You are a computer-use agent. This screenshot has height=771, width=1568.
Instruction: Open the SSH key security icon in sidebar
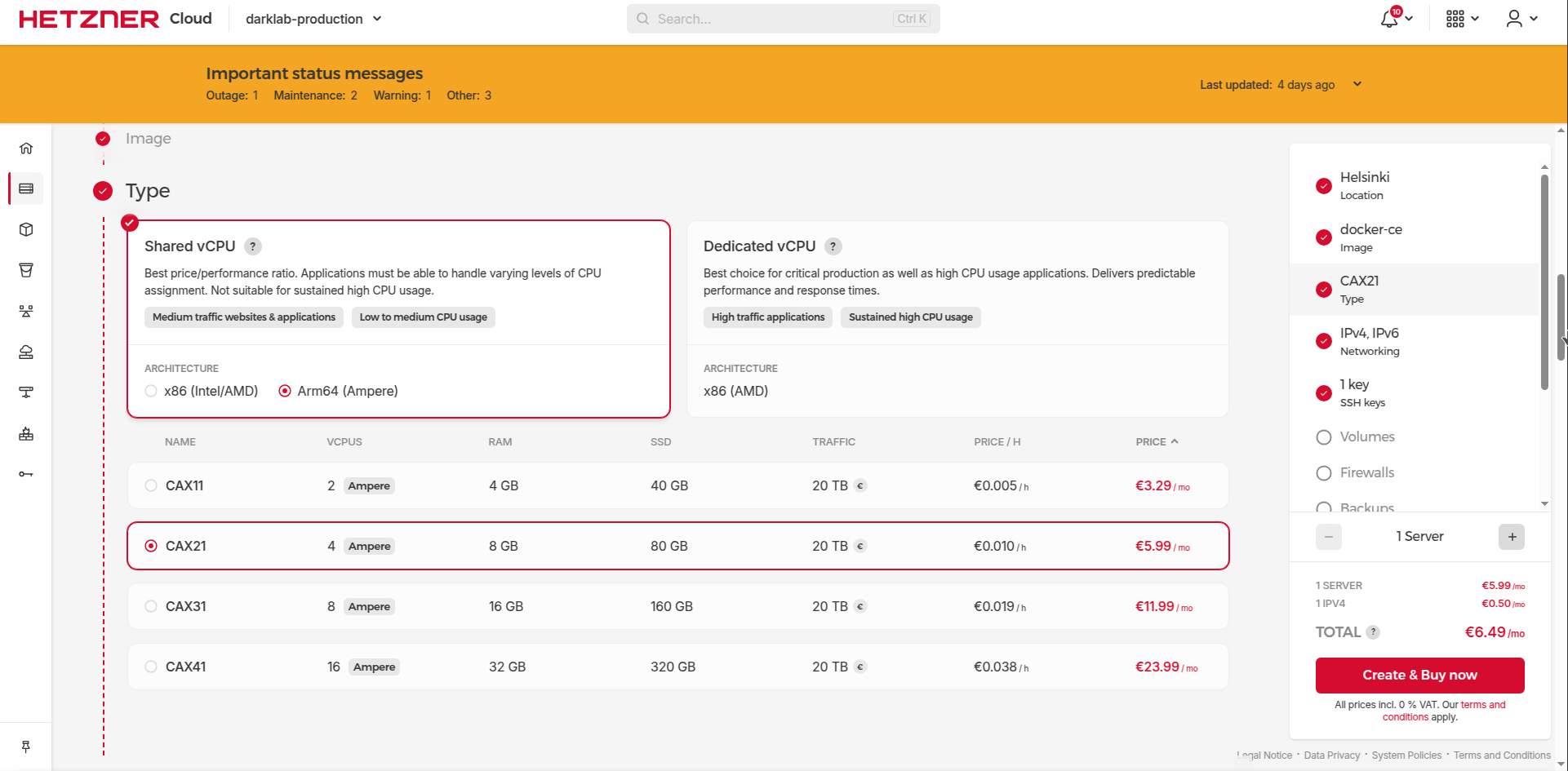[x=26, y=474]
